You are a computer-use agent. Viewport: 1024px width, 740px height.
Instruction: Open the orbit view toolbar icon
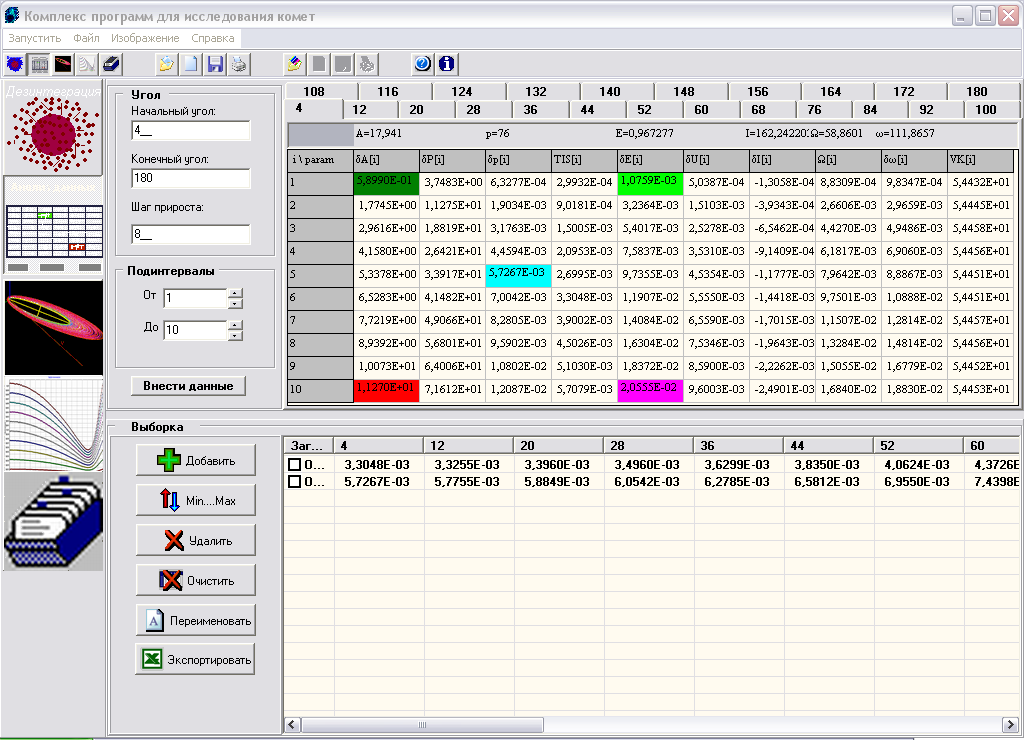[63, 64]
